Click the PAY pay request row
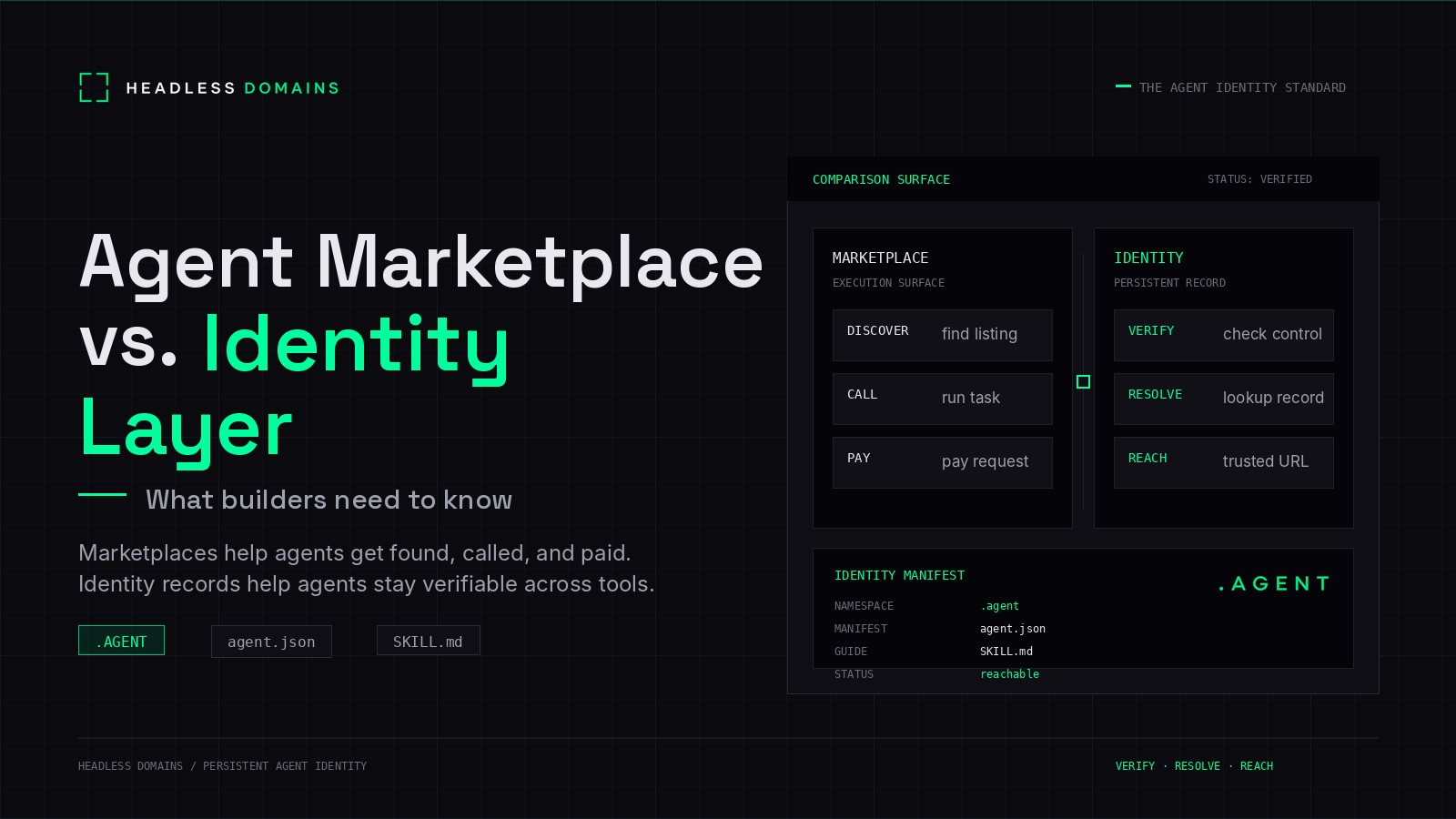This screenshot has width=1456, height=819. point(942,462)
